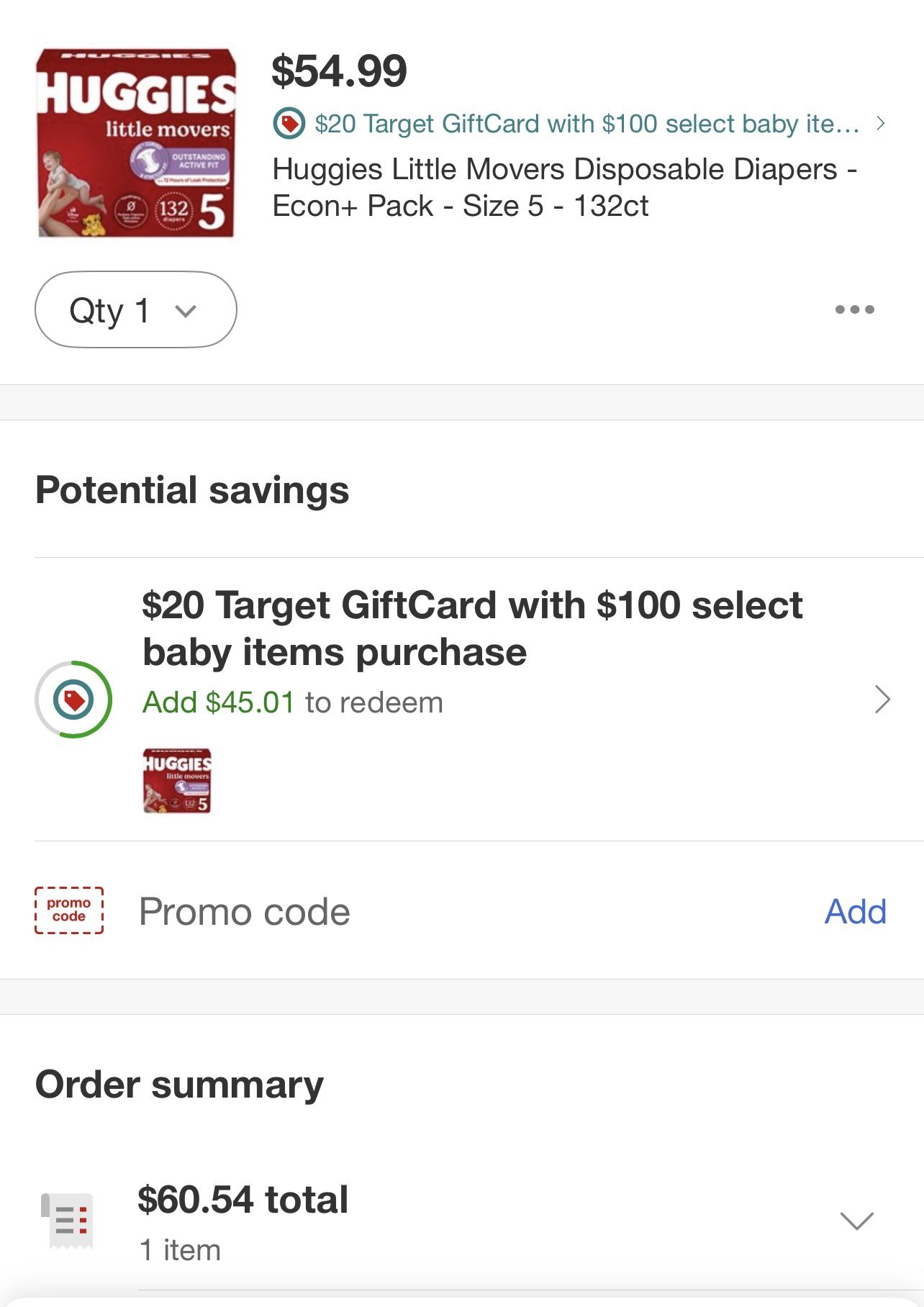Tap the circular progress tag icon in Potential savings
Image resolution: width=924 pixels, height=1307 pixels.
point(73,700)
